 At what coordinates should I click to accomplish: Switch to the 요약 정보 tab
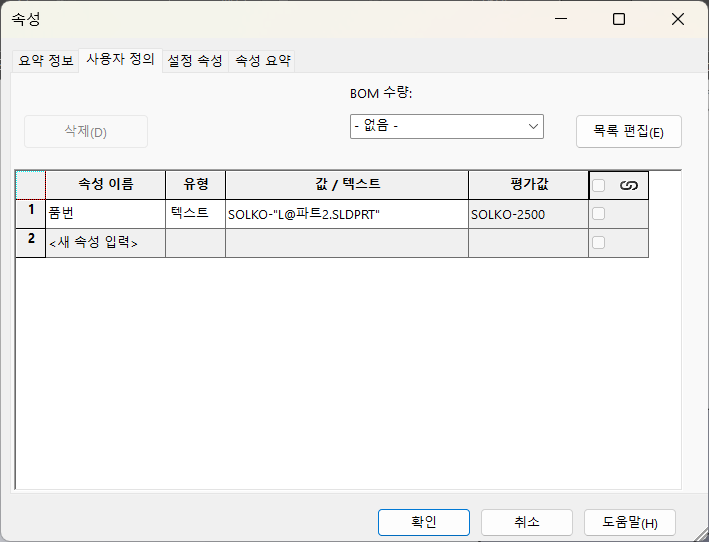click(46, 61)
